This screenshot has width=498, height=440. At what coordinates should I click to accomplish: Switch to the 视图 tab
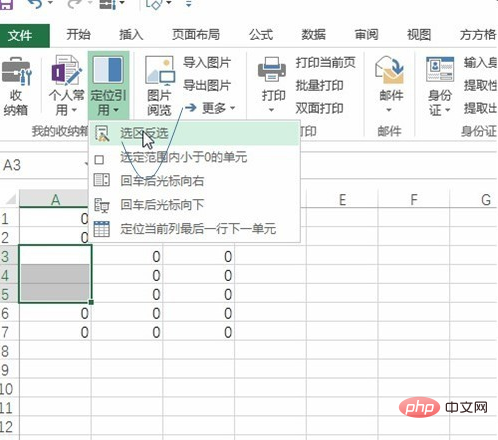click(419, 35)
